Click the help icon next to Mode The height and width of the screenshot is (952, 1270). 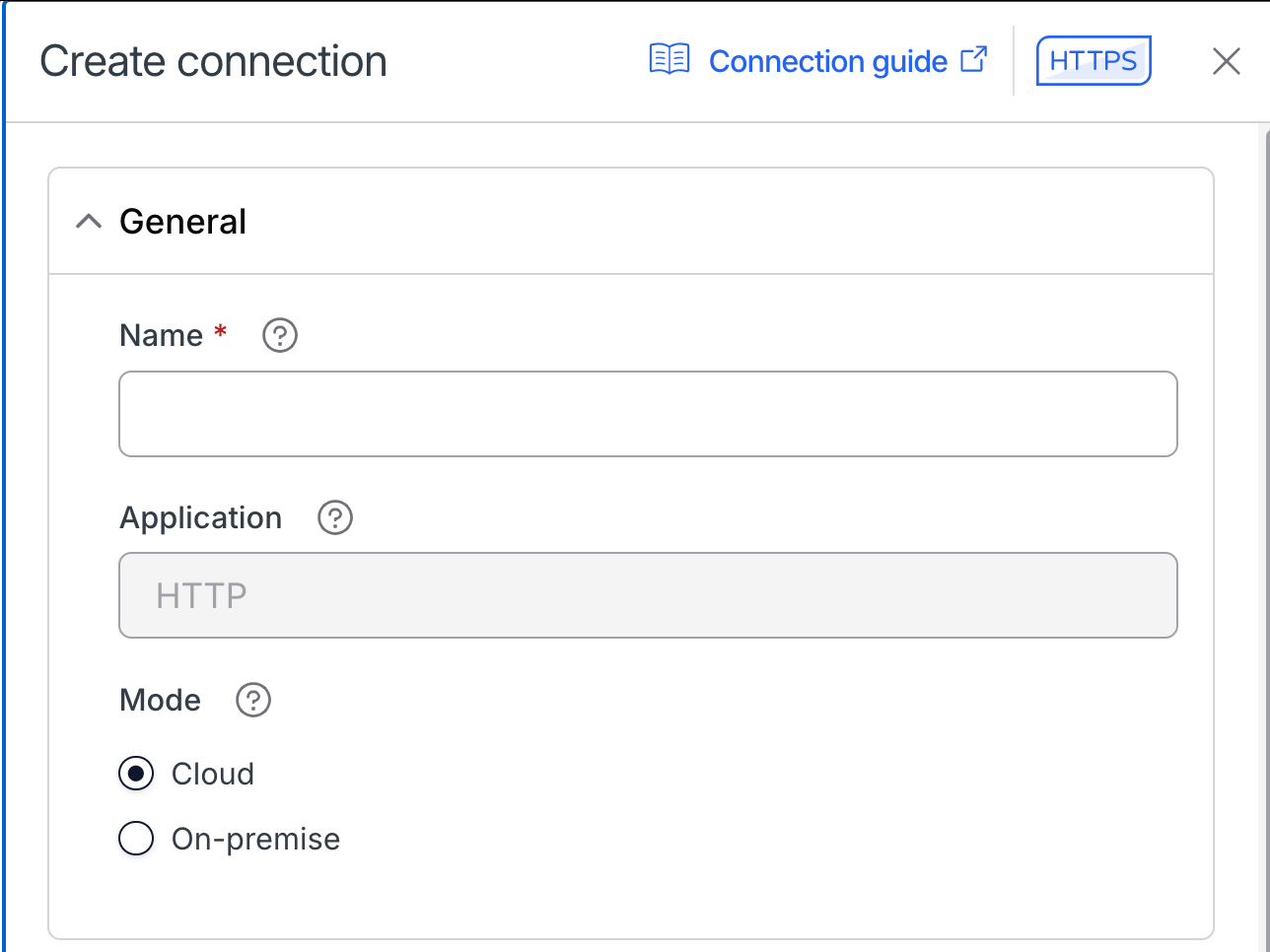(x=253, y=700)
